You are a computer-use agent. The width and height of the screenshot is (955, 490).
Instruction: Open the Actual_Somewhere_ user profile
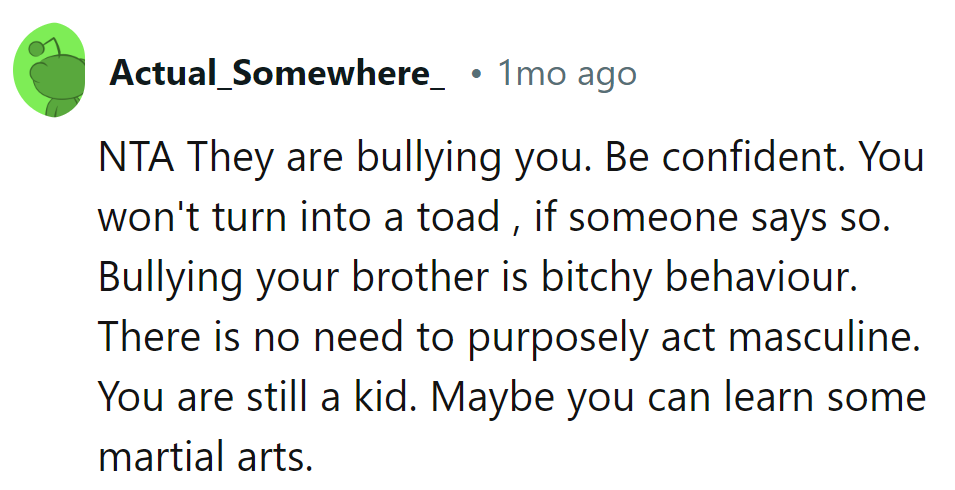click(278, 73)
